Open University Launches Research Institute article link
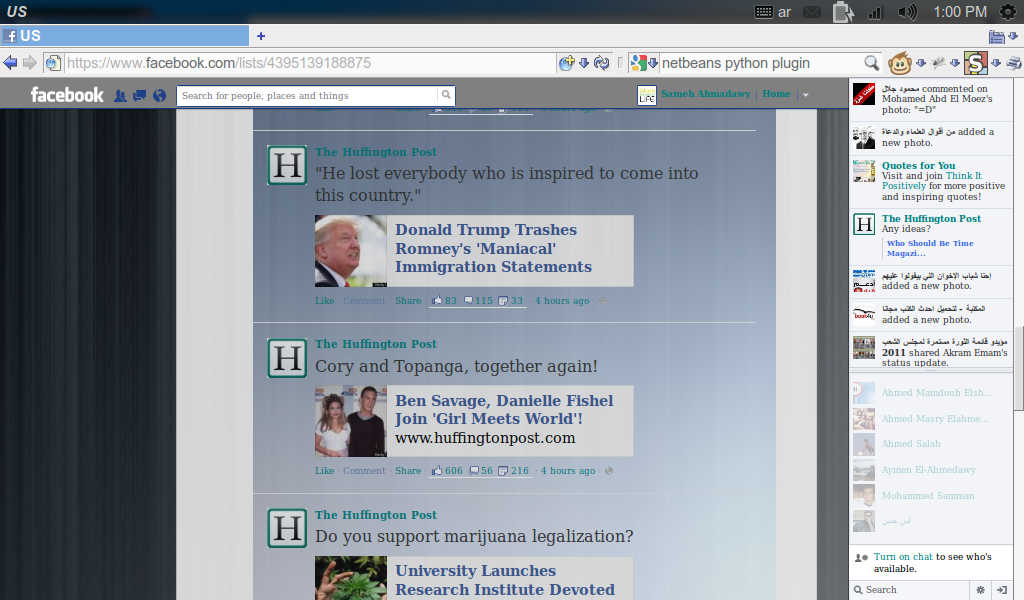 (x=505, y=580)
